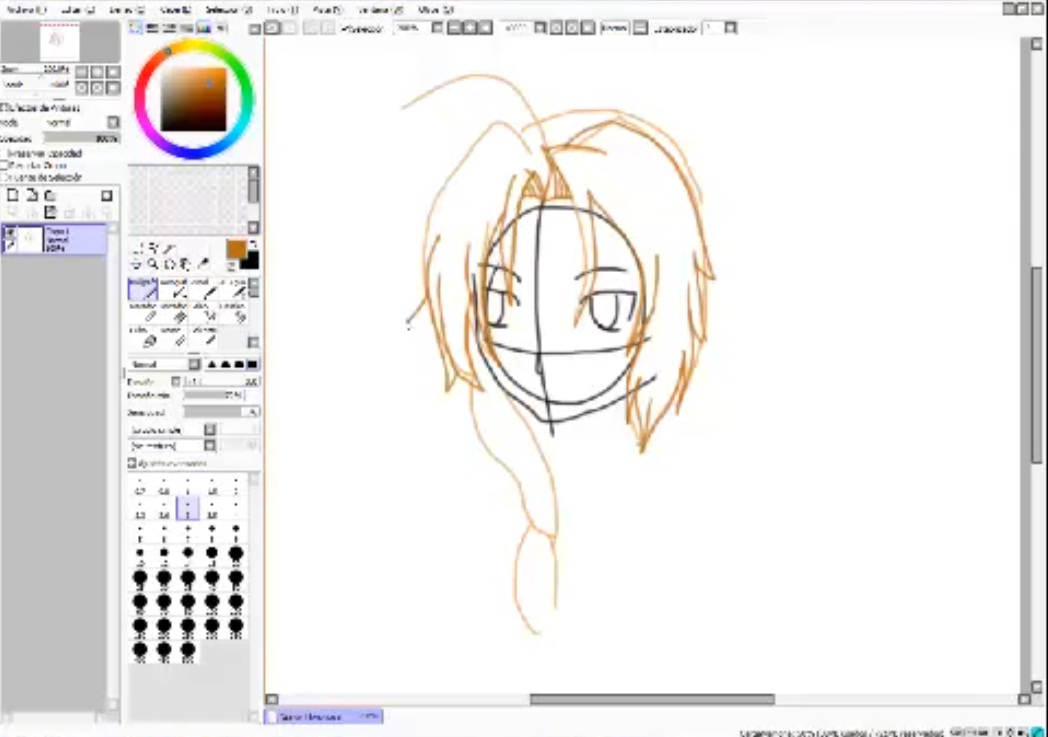
Task: Click the redo arrow in top toolbar
Action: (289, 28)
